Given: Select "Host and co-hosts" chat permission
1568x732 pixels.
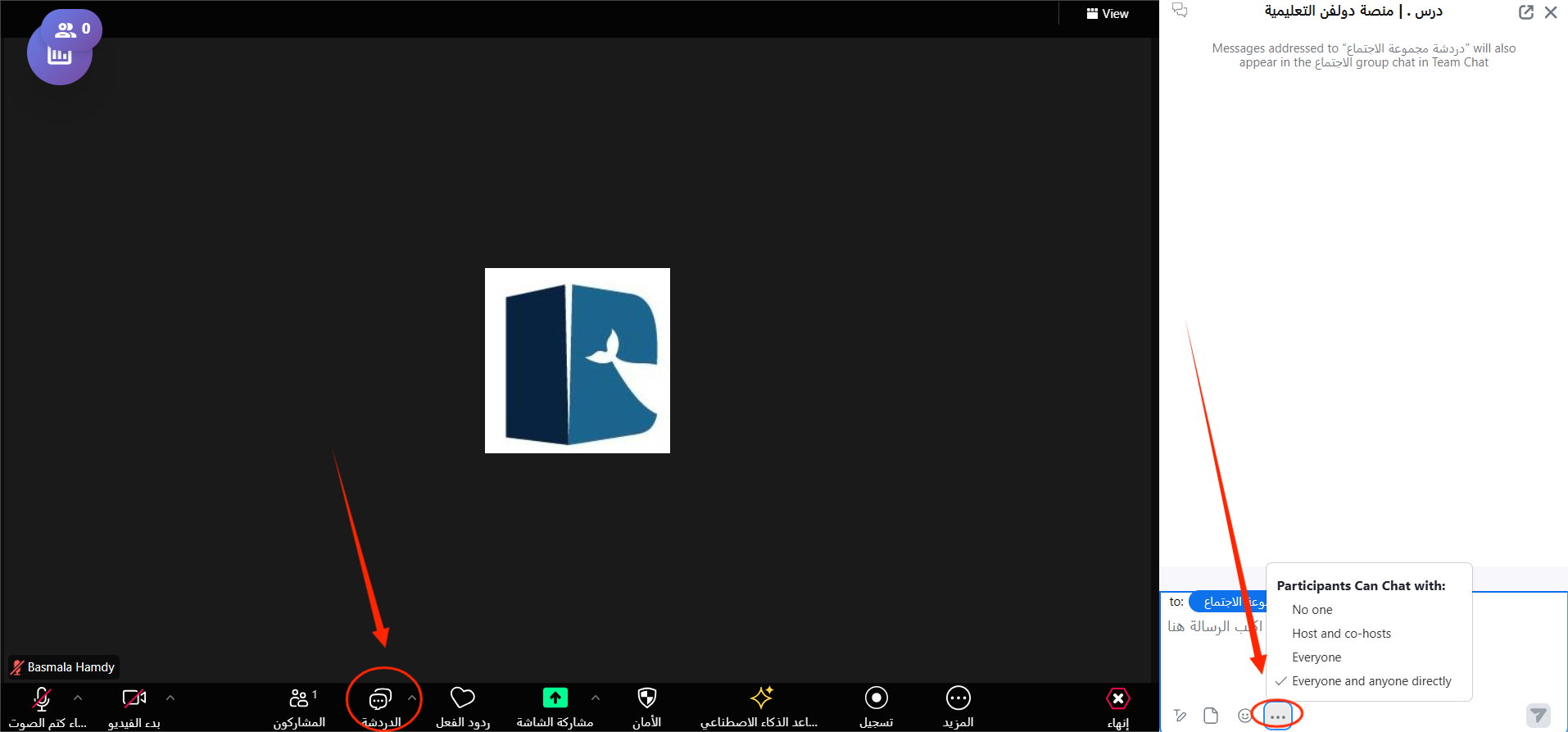Looking at the screenshot, I should [x=1341, y=634].
